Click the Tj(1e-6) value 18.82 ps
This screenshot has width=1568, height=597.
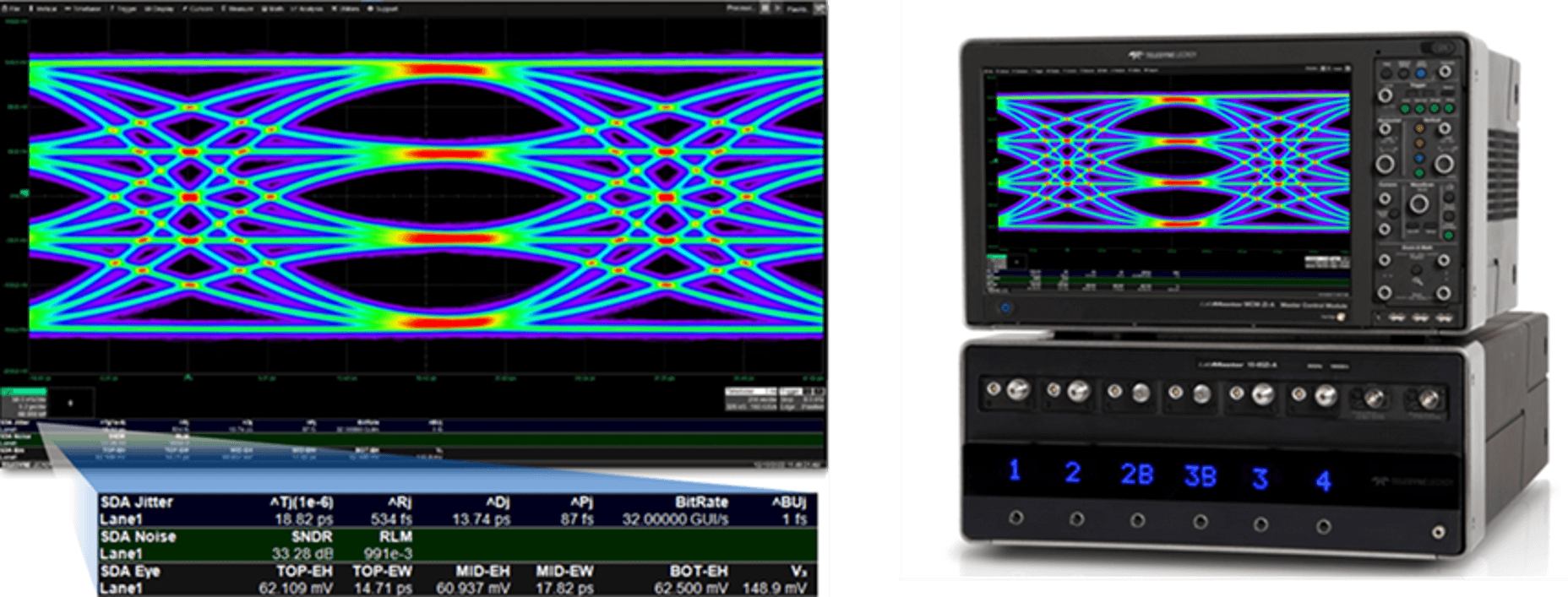point(303,518)
